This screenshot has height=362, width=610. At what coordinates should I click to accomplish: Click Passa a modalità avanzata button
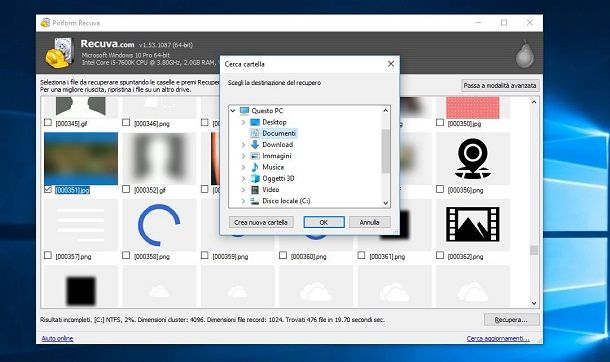(x=500, y=86)
